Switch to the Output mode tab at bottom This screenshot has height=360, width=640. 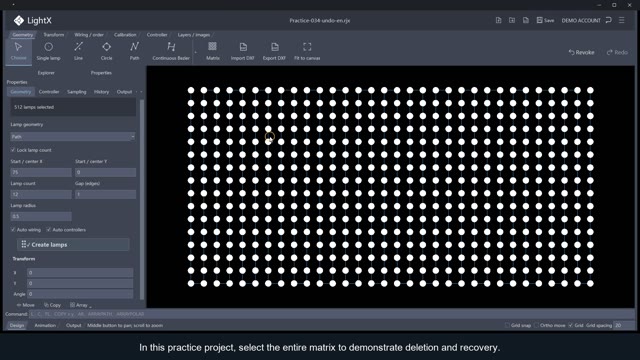point(73,325)
